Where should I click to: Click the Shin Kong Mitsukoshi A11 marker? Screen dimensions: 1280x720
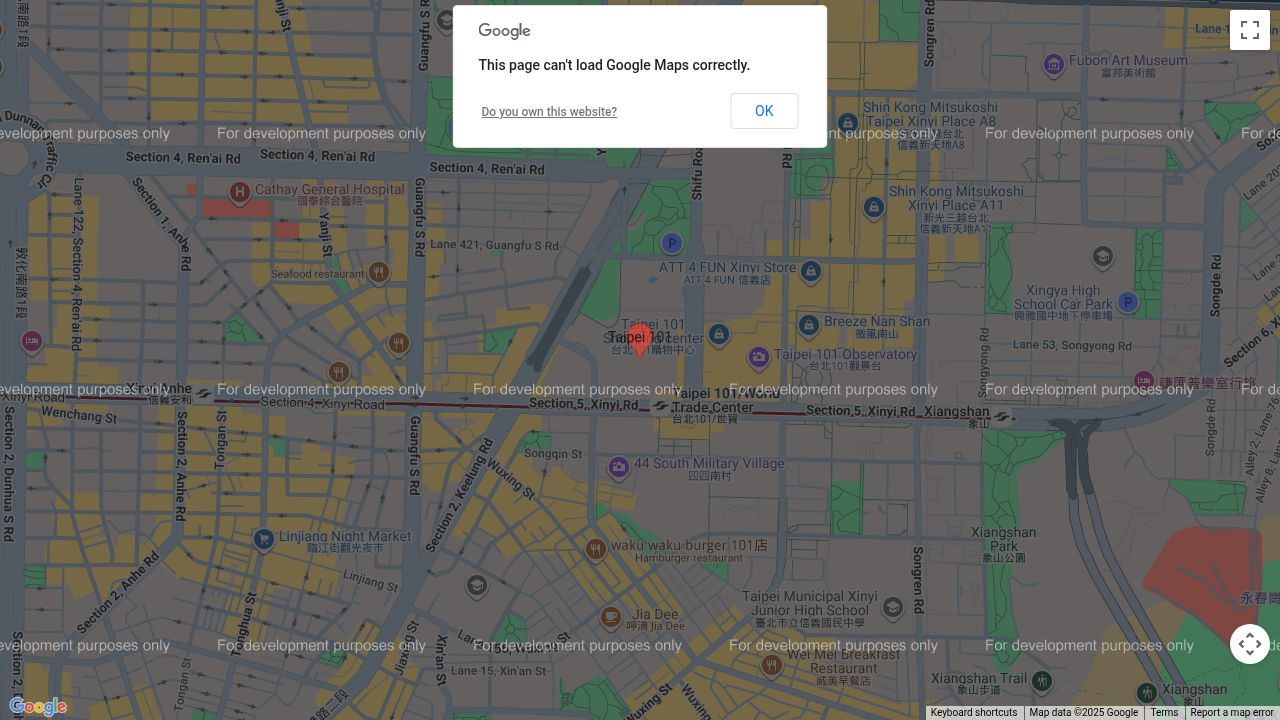[874, 207]
